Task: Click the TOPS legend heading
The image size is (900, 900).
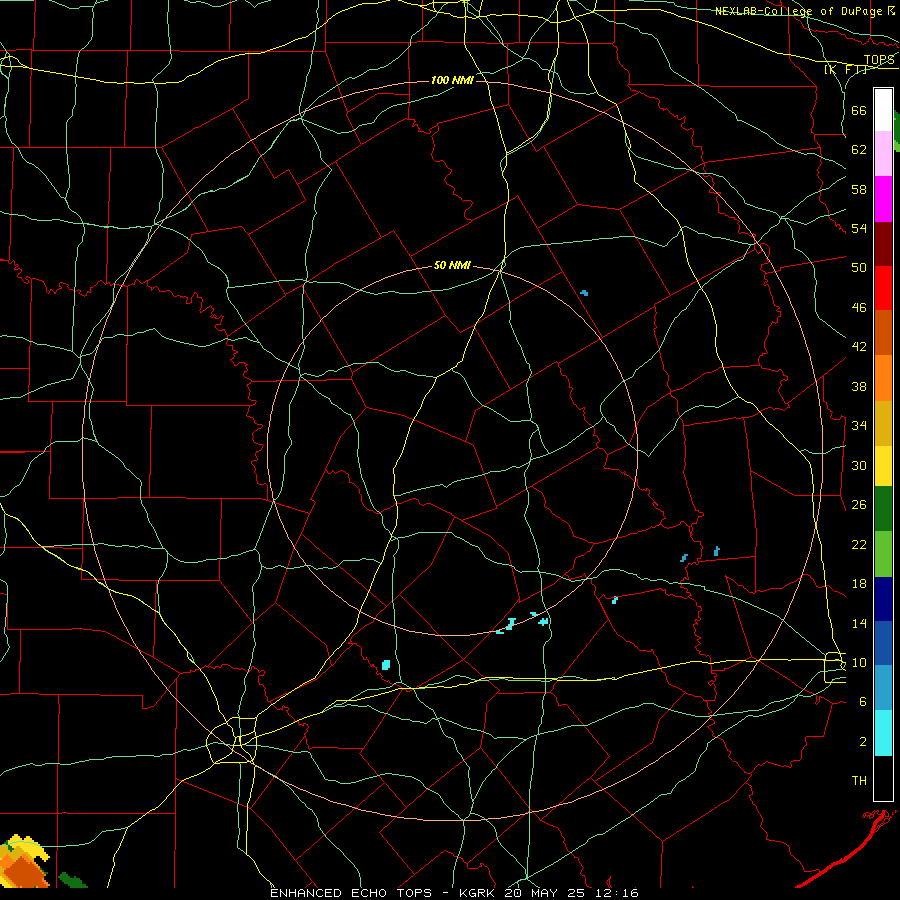Action: pos(879,60)
